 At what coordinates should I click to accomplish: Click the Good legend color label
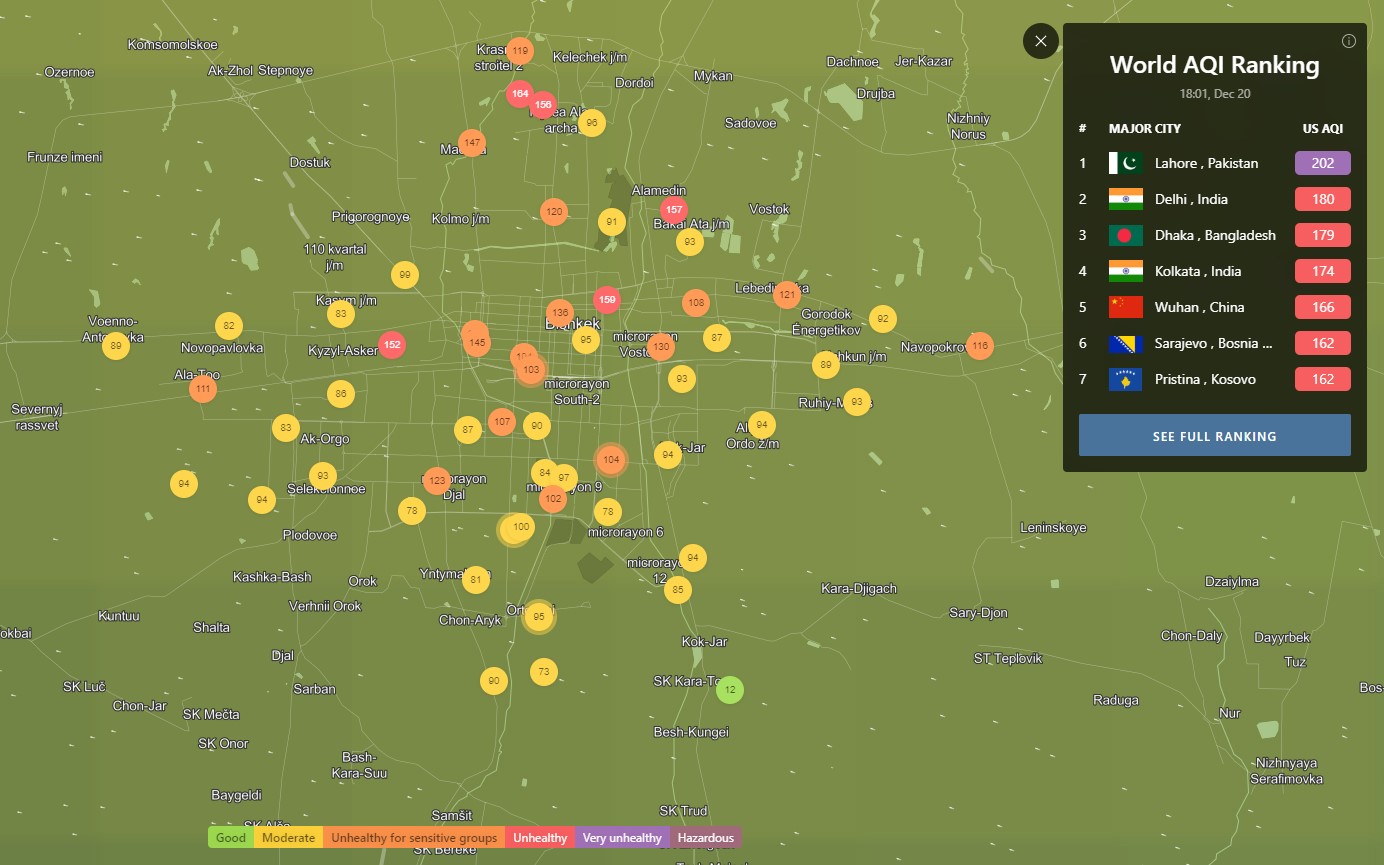click(x=231, y=838)
